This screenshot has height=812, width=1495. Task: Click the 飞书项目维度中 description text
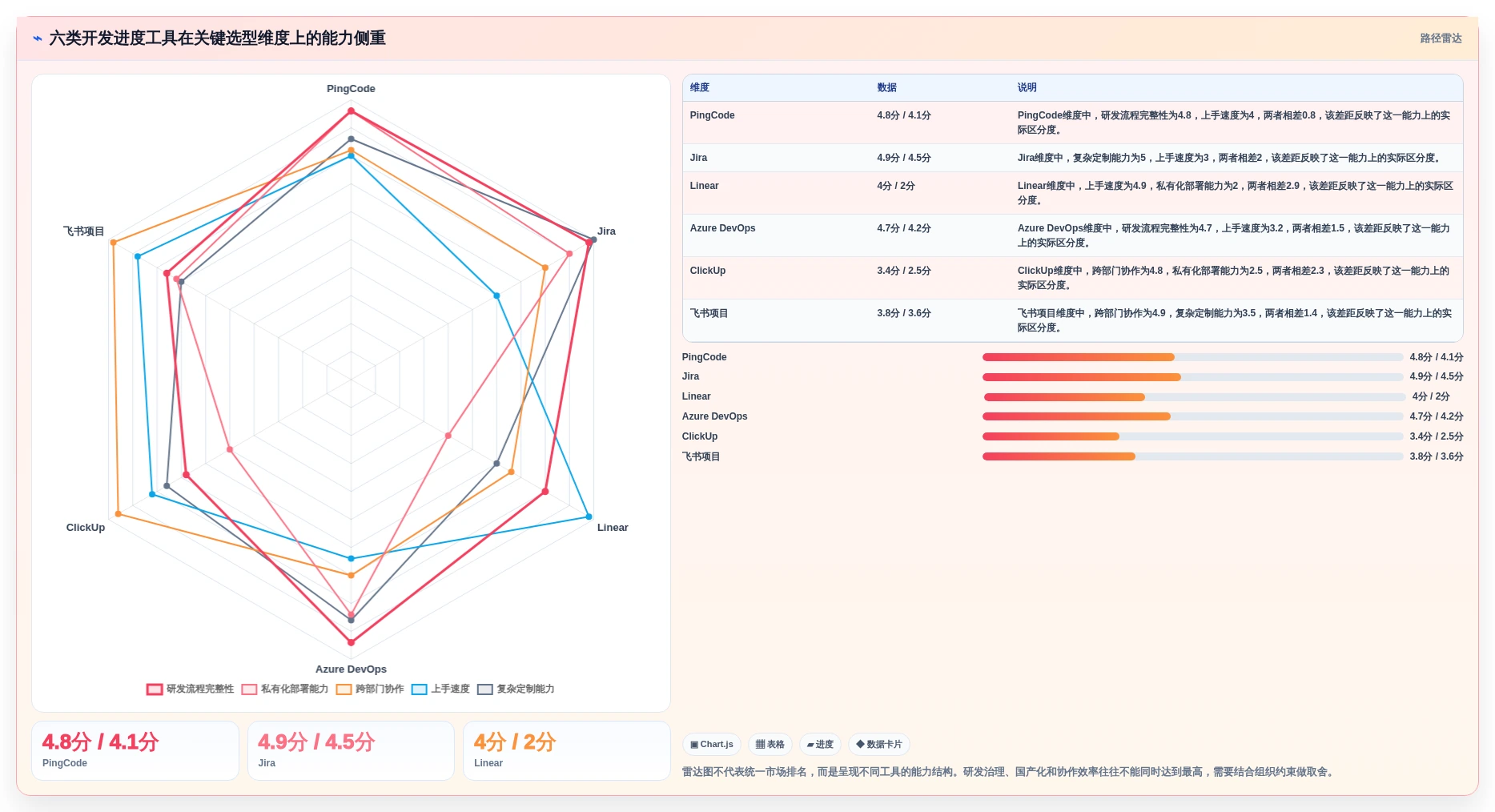1235,320
